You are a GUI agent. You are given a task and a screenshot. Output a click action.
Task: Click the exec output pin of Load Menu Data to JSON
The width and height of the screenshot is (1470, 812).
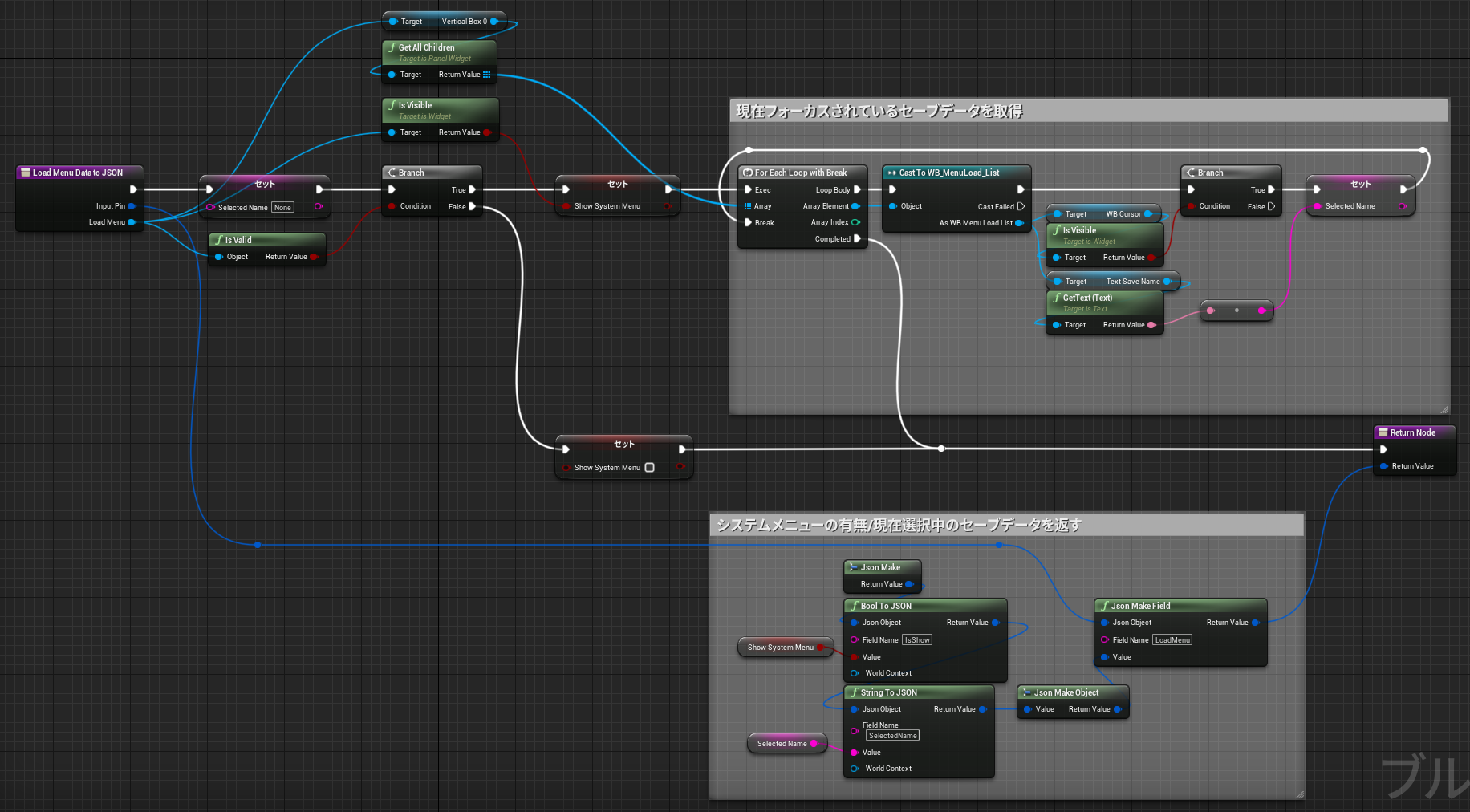(133, 189)
